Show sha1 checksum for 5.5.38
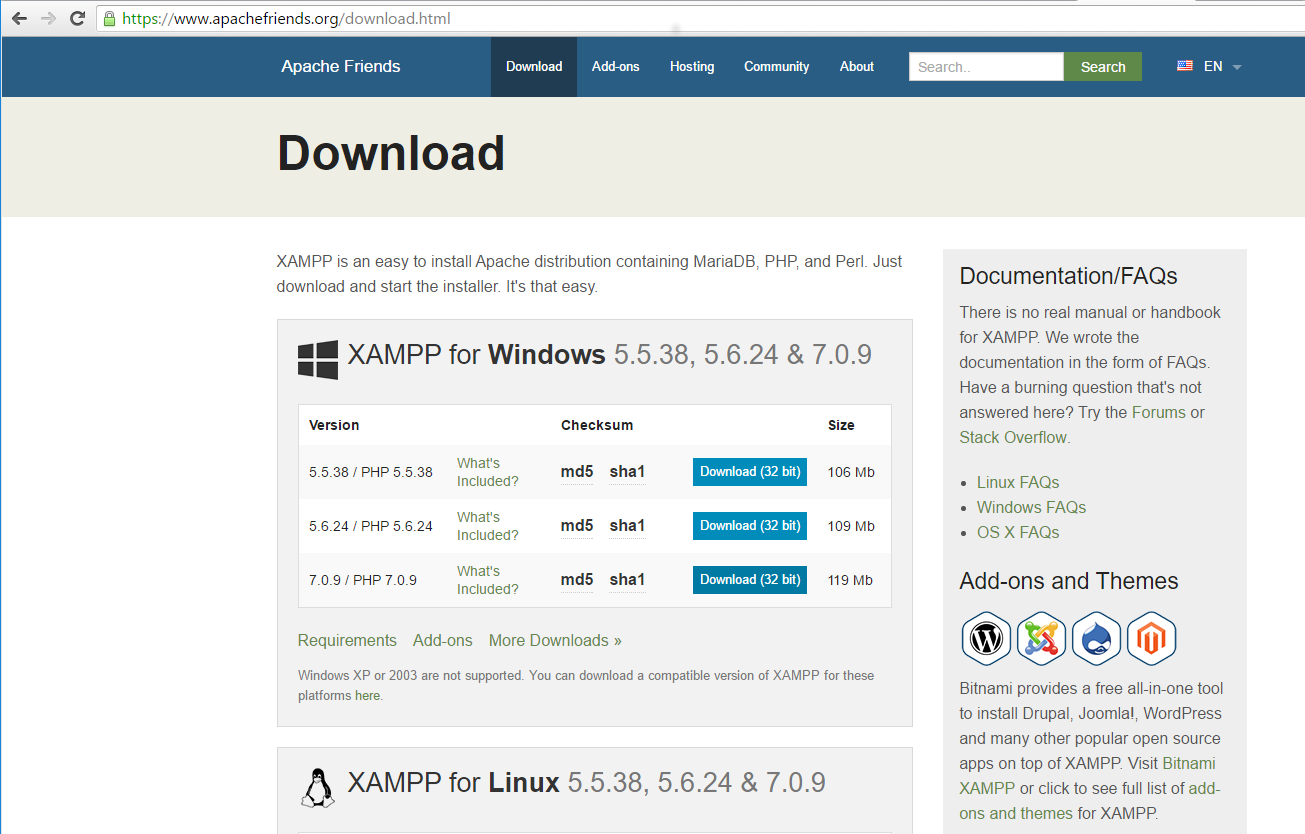This screenshot has width=1305, height=834. (x=627, y=472)
